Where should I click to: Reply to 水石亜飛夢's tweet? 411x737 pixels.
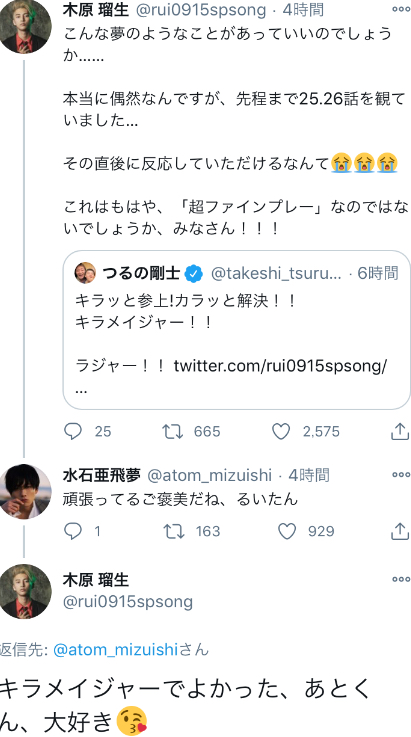pos(72,531)
